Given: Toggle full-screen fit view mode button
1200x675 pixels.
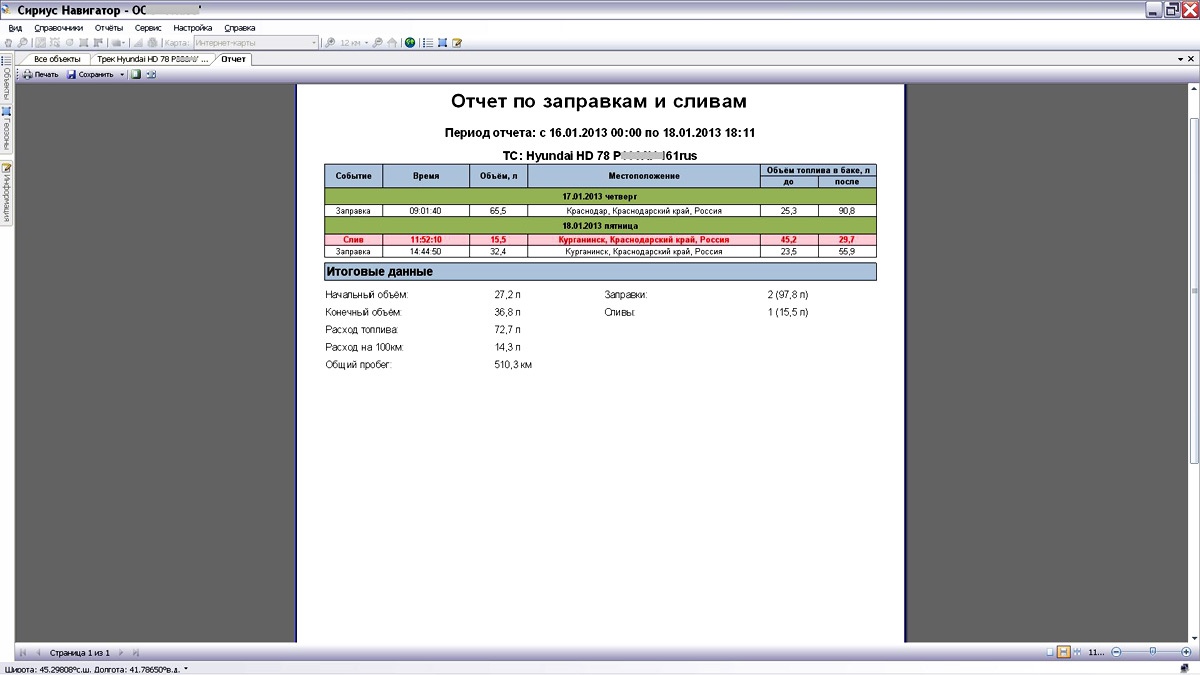Looking at the screenshot, I should click(x=1078, y=652).
